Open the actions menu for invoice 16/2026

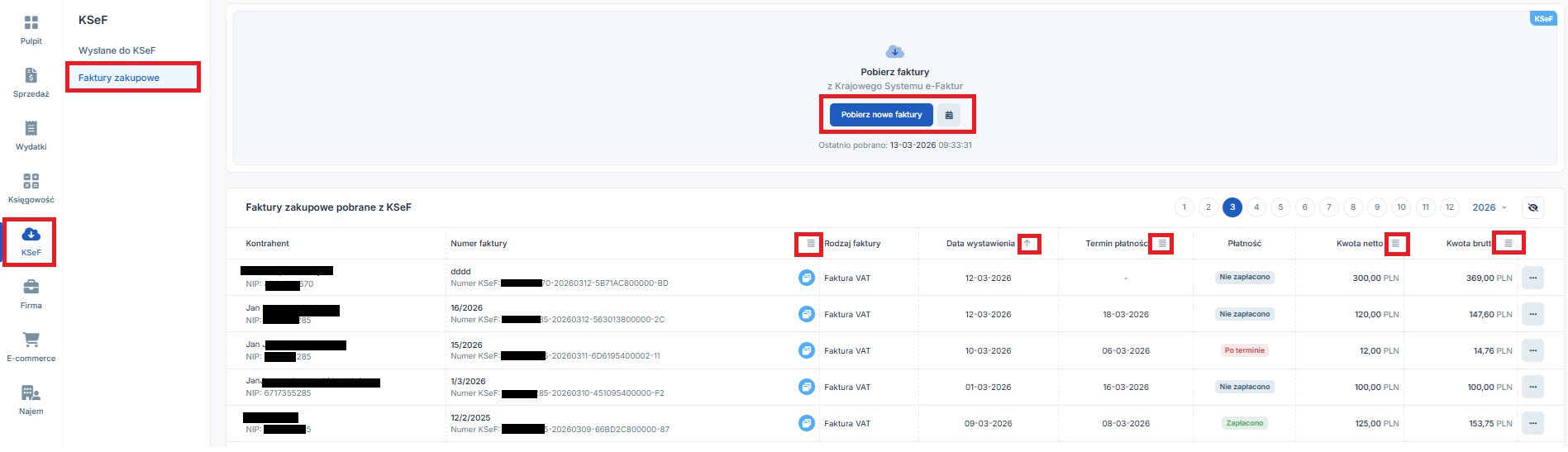point(1532,314)
